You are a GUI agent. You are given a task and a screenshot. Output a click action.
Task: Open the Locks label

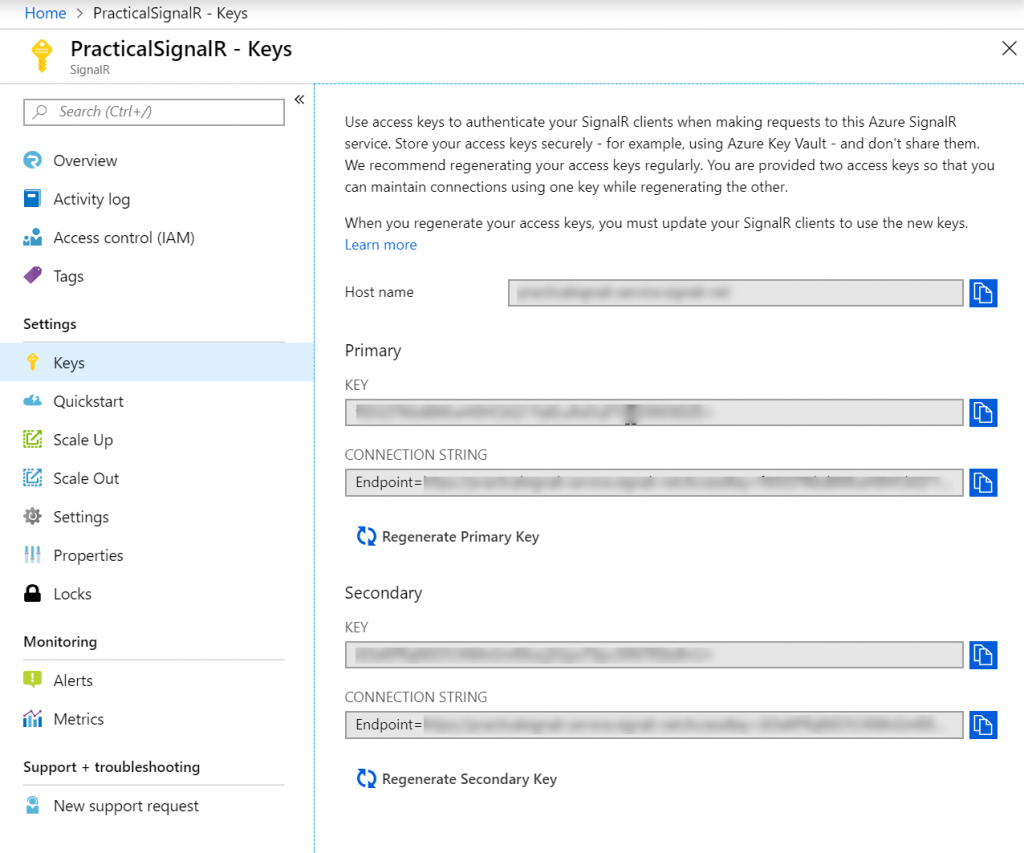coord(72,594)
